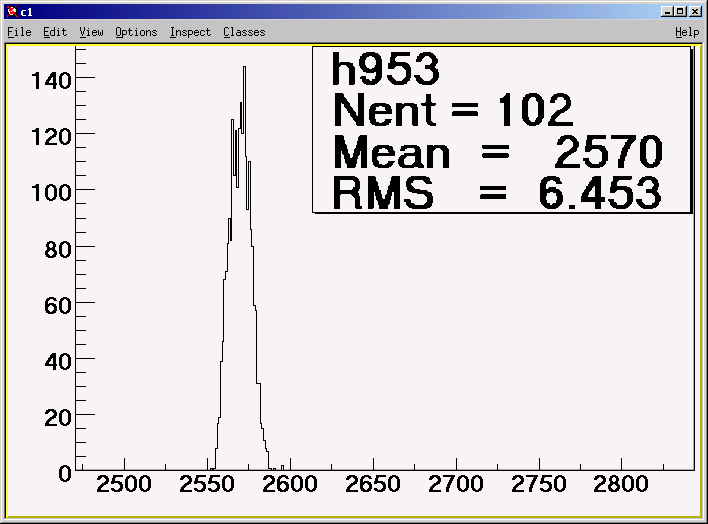Image resolution: width=708 pixels, height=524 pixels.
Task: Click the x-axis label 2550
Action: (x=207, y=484)
